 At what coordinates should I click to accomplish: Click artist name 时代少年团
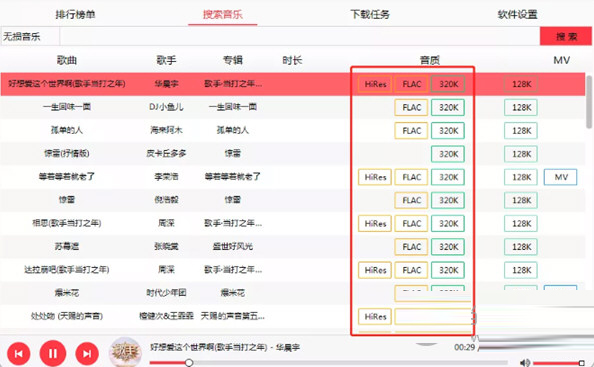(166, 293)
